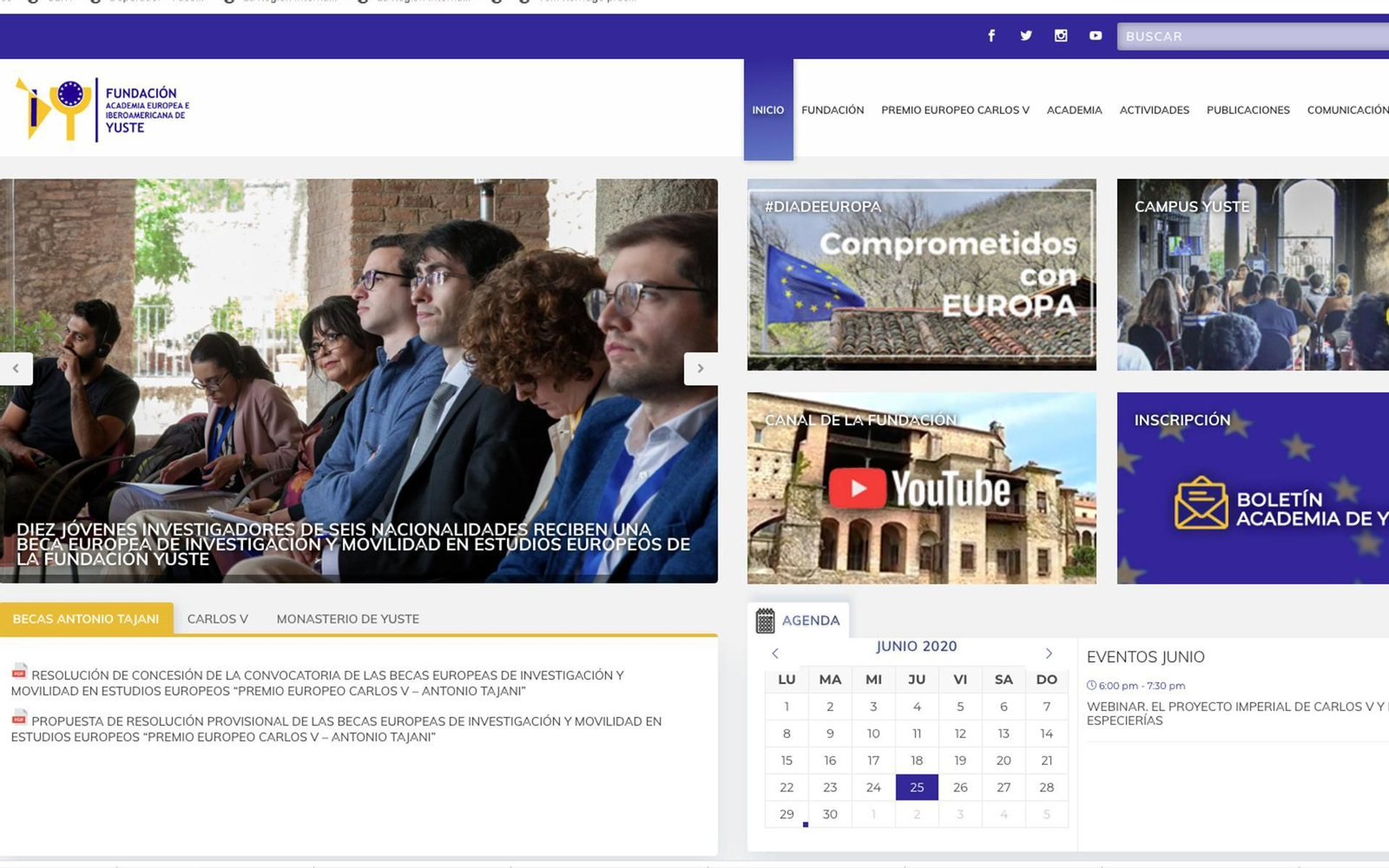
Task: Select June 25 on the calendar
Action: click(x=917, y=787)
